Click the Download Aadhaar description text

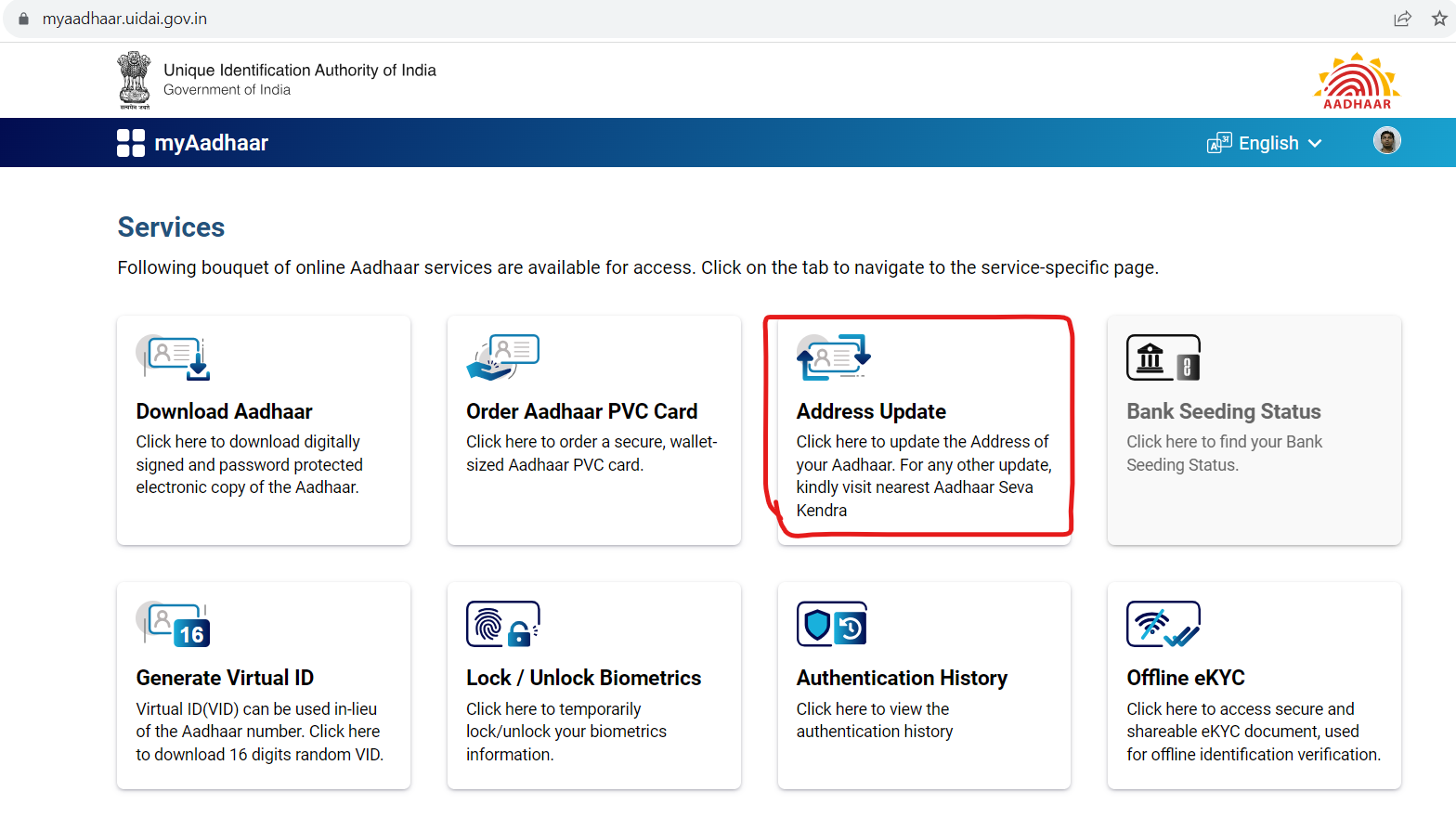click(249, 464)
